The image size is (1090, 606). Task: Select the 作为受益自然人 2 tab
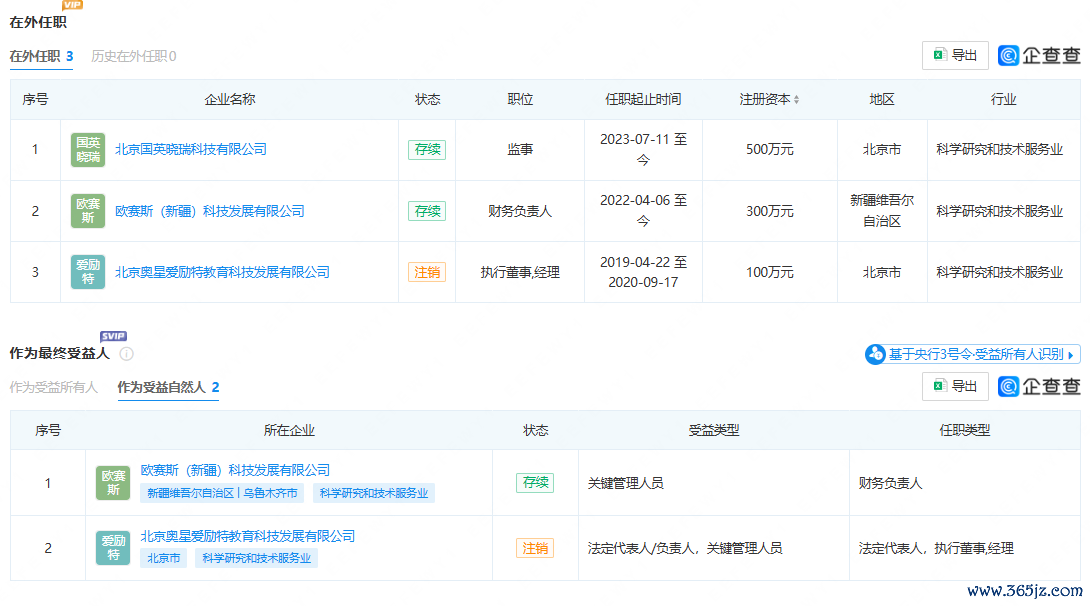[168, 387]
